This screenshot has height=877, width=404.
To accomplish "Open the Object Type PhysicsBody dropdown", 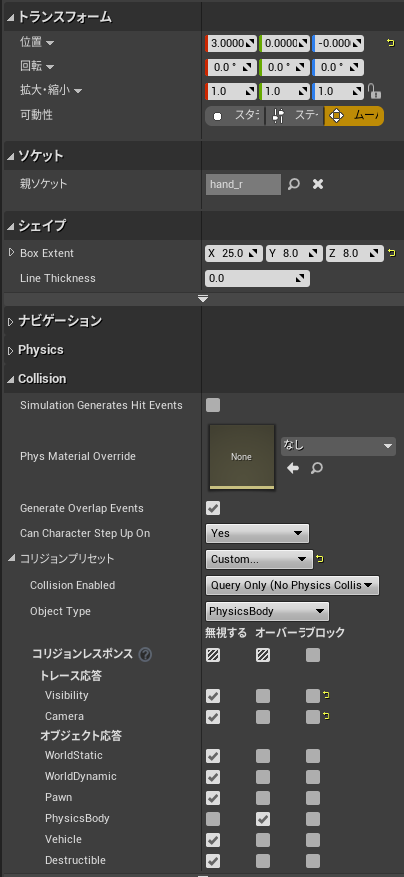I will [267, 611].
